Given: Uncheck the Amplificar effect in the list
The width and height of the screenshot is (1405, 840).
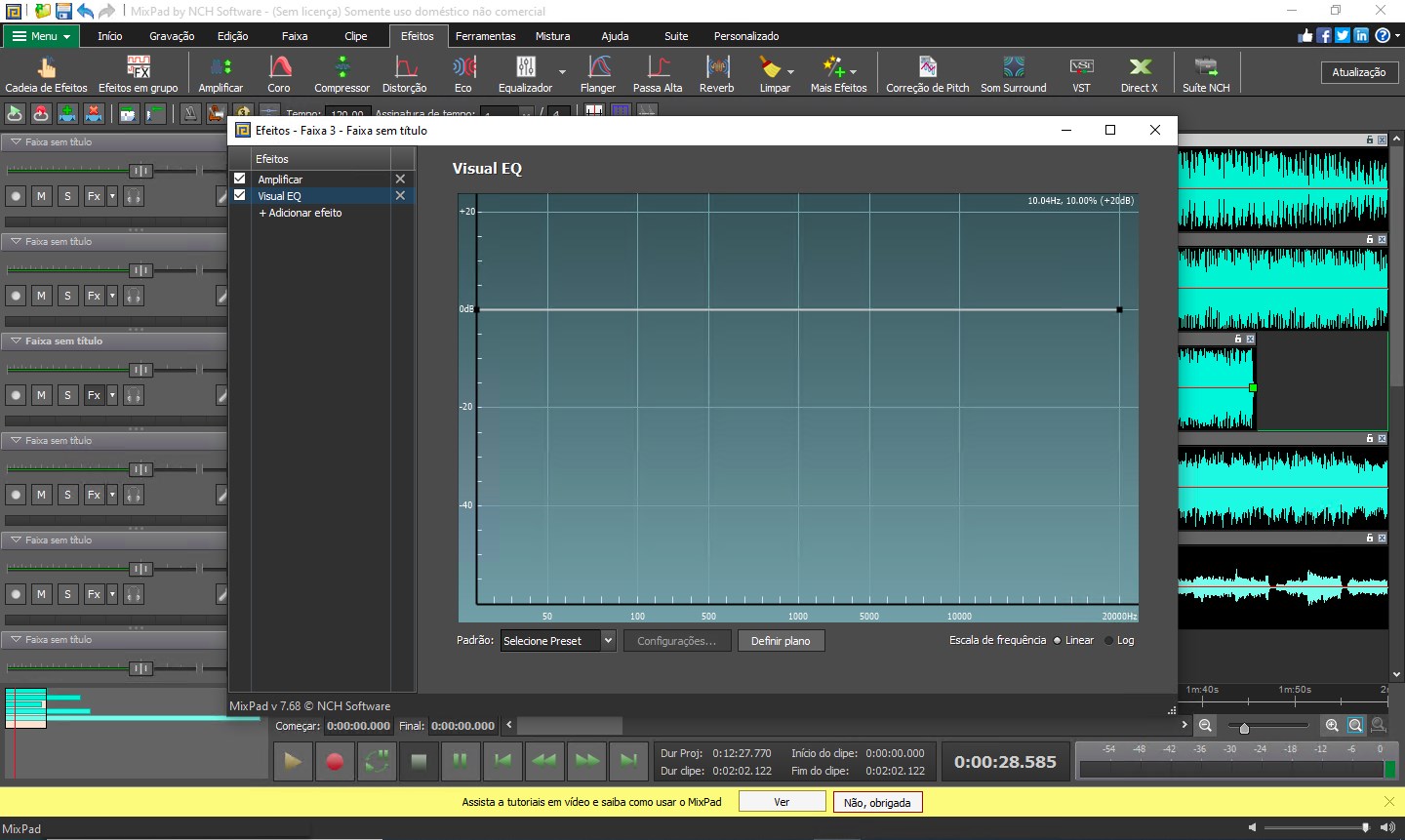Looking at the screenshot, I should 239,179.
